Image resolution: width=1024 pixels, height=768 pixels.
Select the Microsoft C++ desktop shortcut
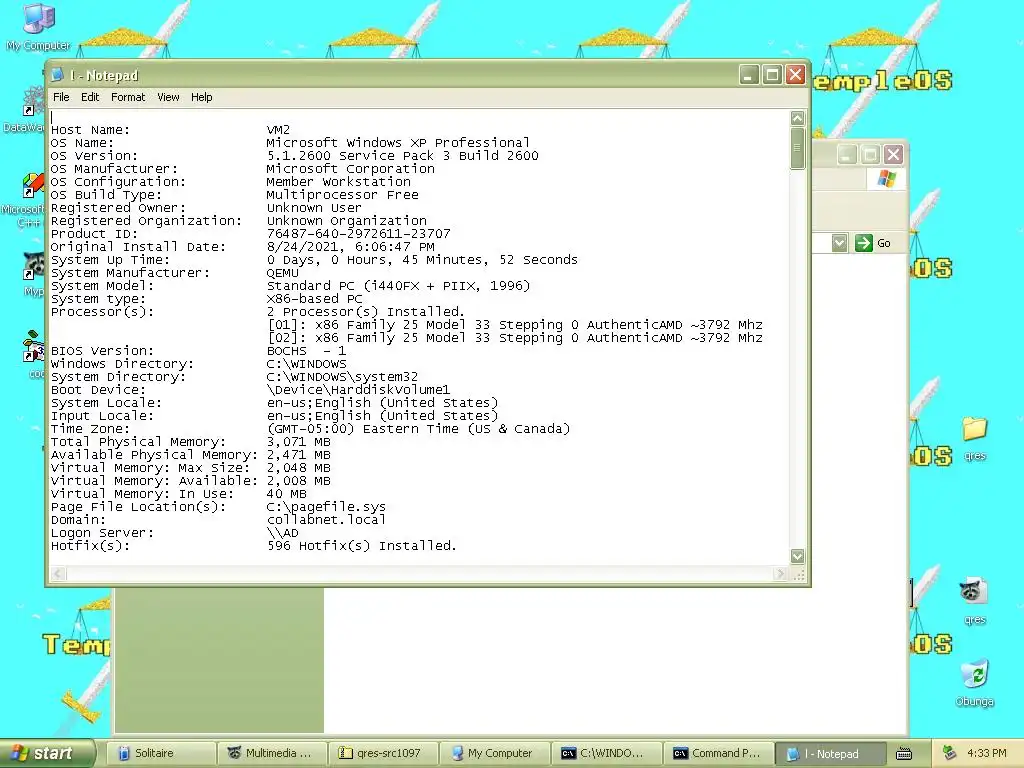[27, 200]
